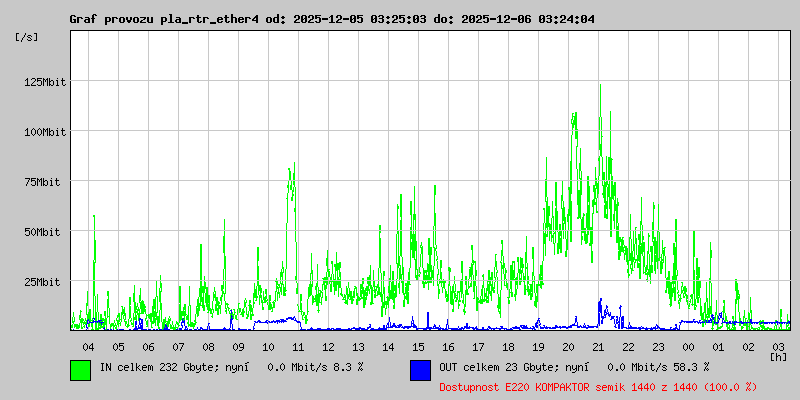800x400 pixels.
Task: Click the '[h]' hour unit label
Action: click(778, 356)
